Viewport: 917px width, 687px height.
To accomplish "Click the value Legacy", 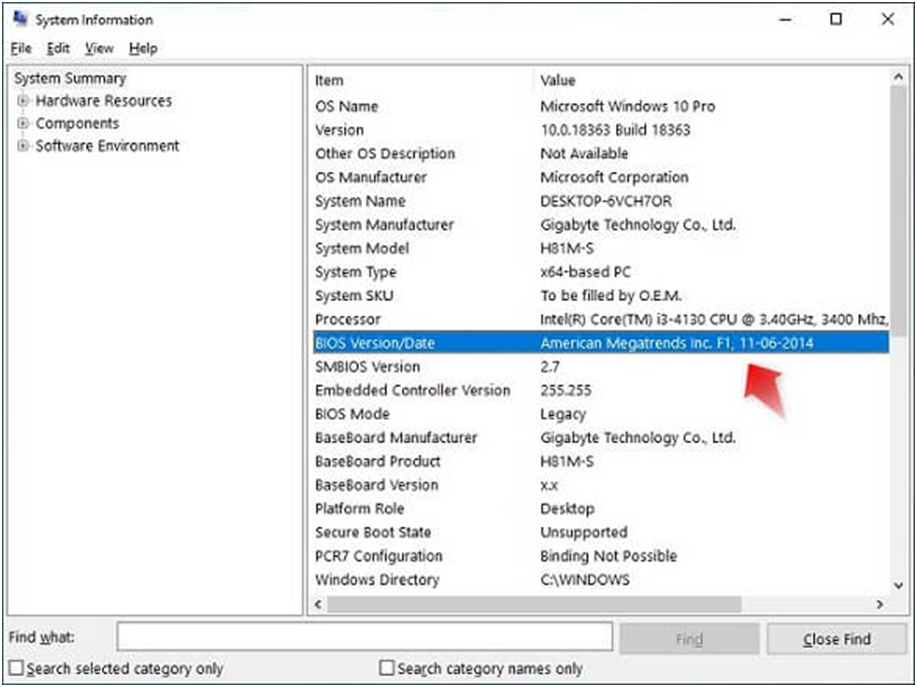I will pos(563,414).
